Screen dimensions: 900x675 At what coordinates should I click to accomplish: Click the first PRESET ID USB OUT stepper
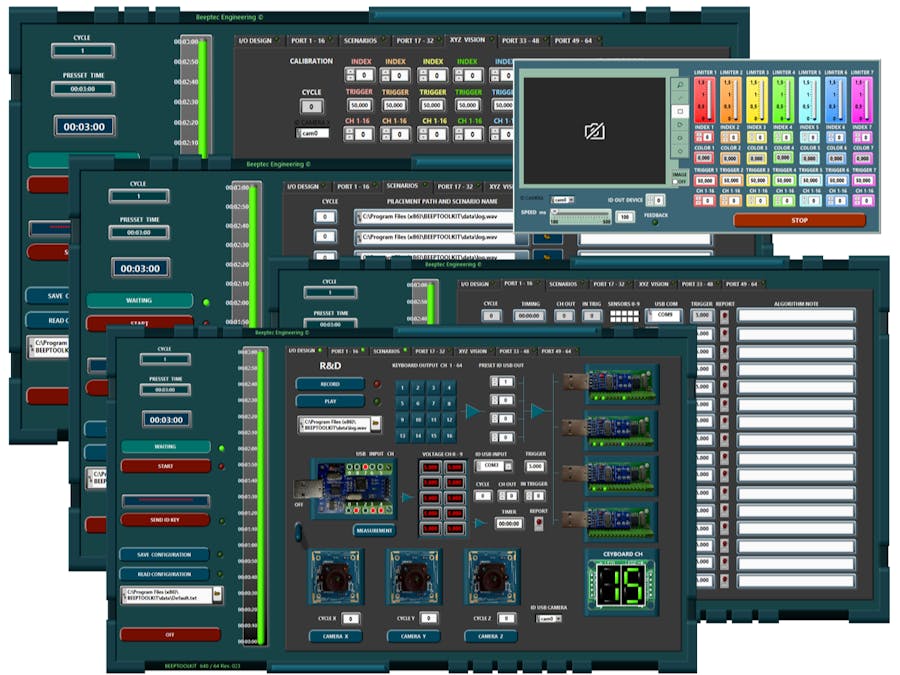tap(502, 382)
